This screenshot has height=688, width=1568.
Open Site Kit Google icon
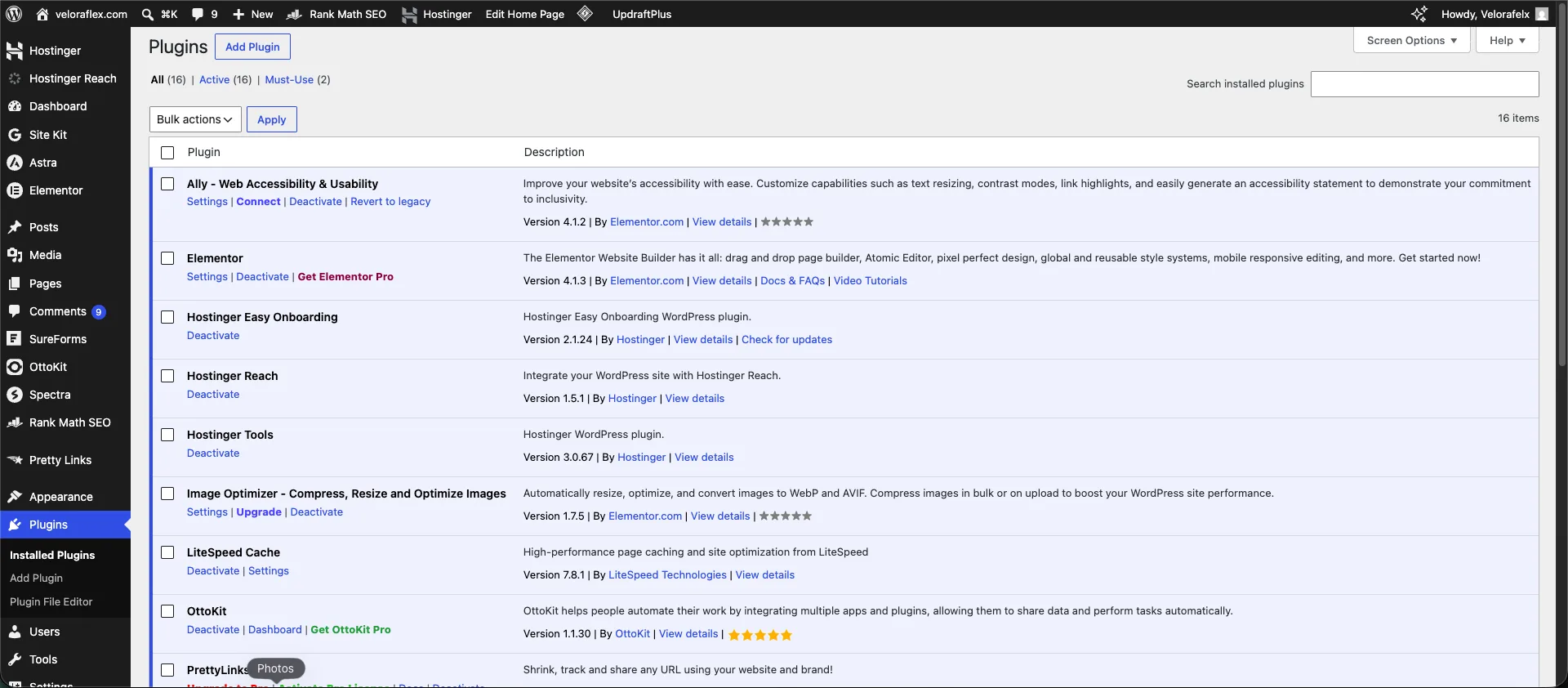tap(14, 135)
